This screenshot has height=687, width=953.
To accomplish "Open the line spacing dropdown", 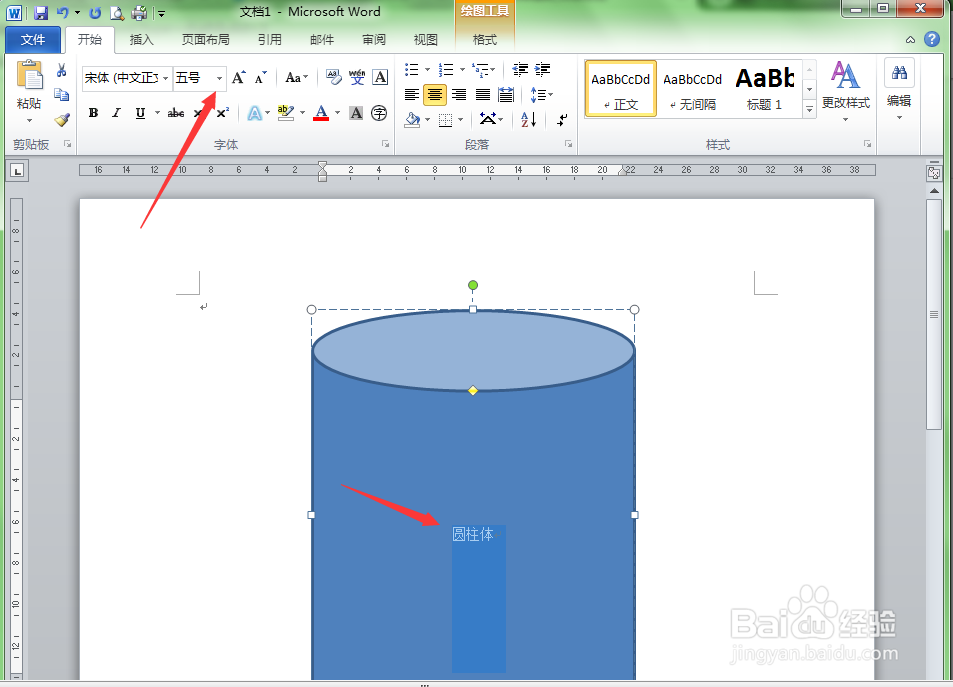I will click(x=542, y=95).
